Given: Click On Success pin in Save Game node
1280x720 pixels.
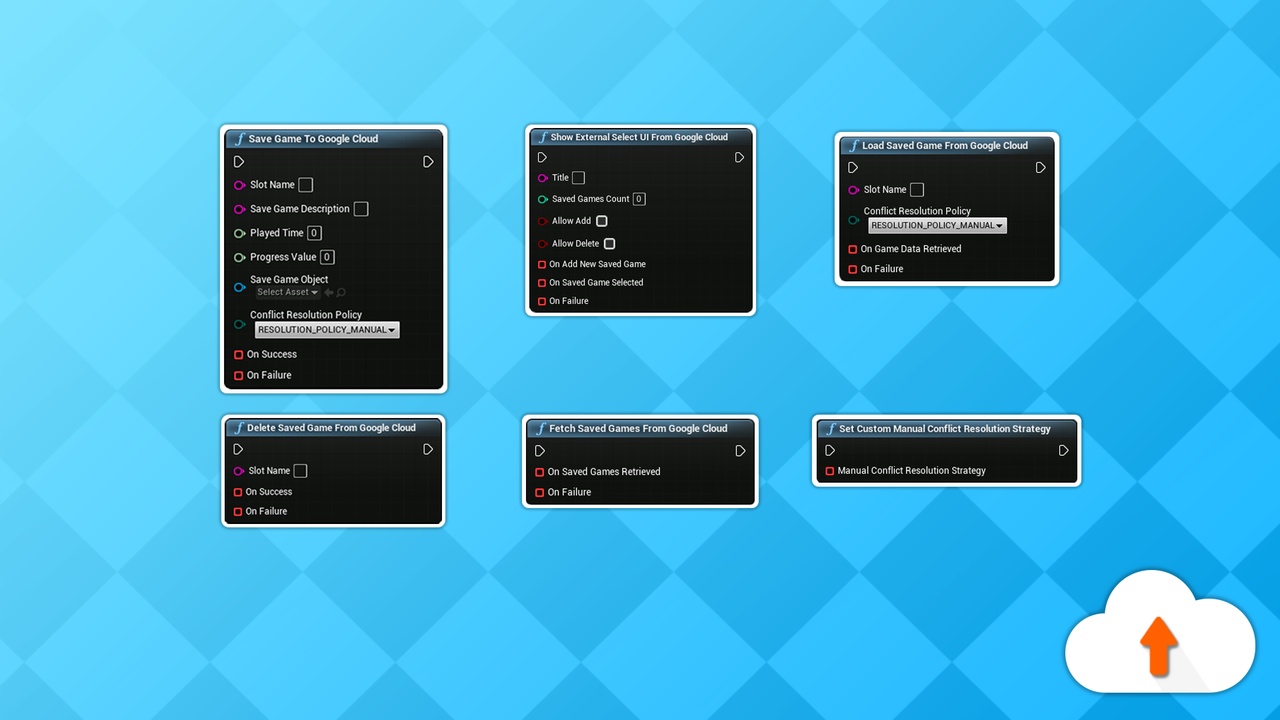Looking at the screenshot, I should pos(239,354).
